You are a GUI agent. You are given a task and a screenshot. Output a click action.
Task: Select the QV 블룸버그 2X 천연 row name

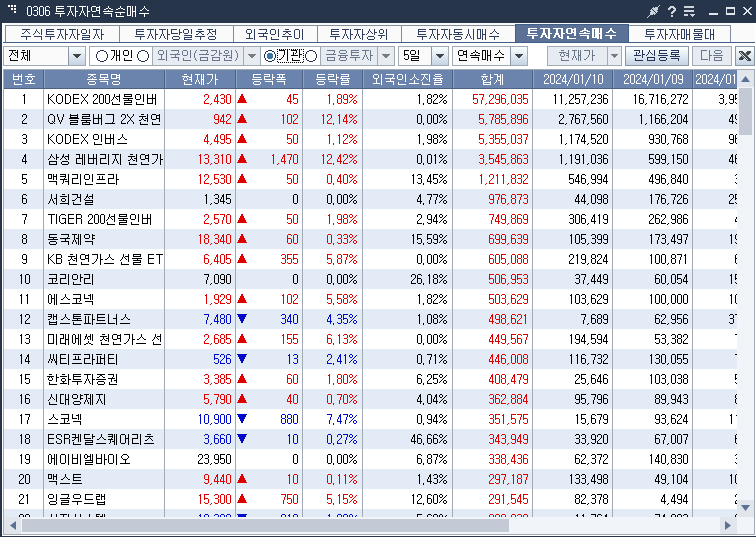pyautogui.click(x=104, y=119)
